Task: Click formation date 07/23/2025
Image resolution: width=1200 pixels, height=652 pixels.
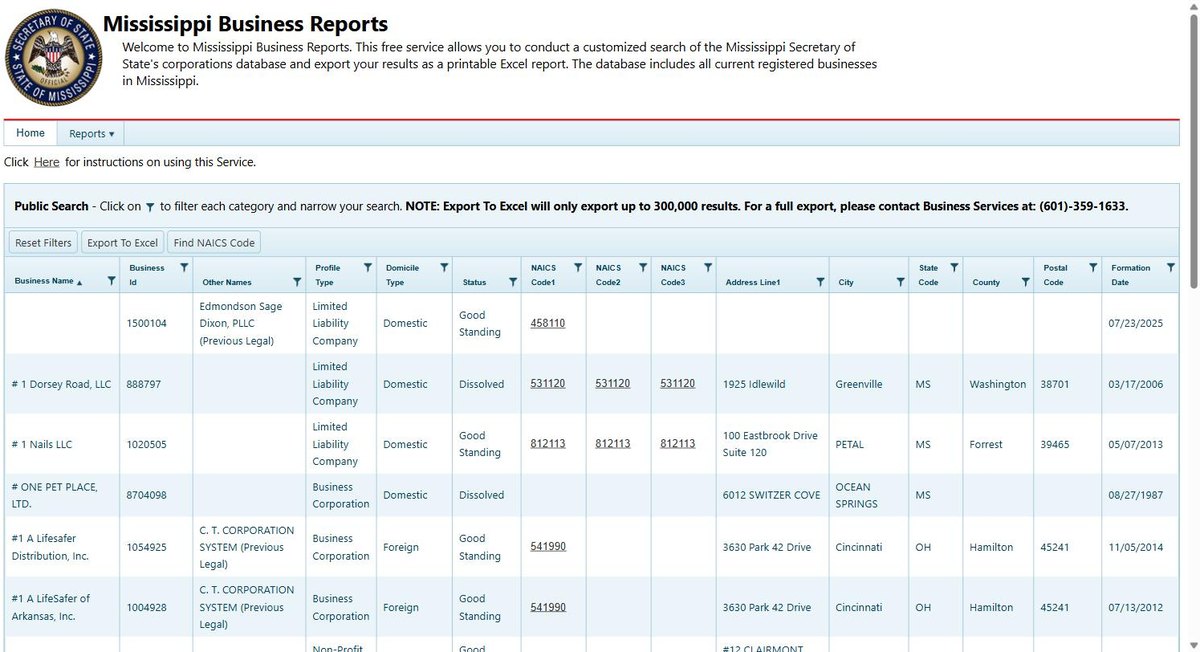Action: (x=1139, y=323)
